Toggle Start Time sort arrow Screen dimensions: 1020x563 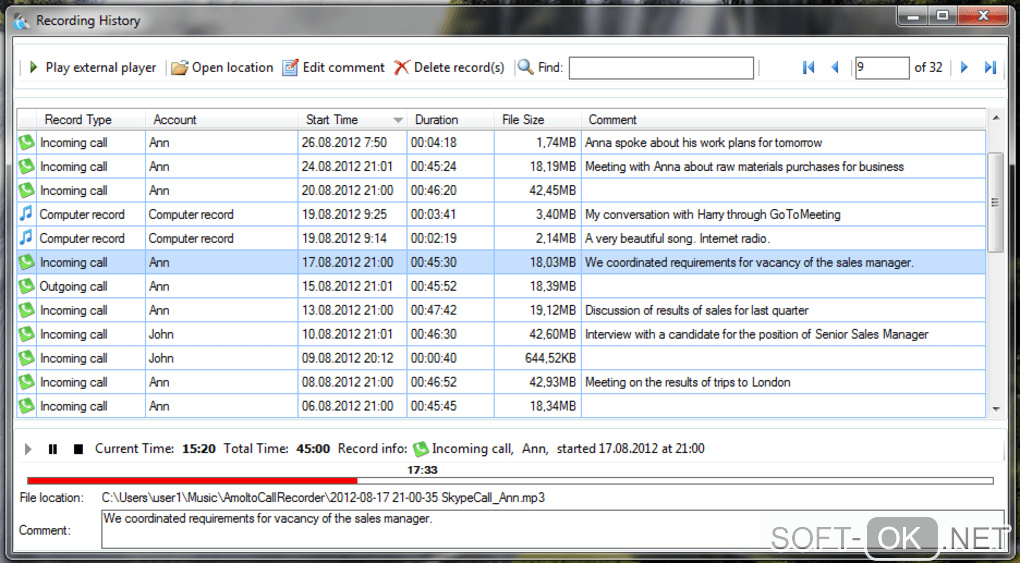tap(398, 120)
